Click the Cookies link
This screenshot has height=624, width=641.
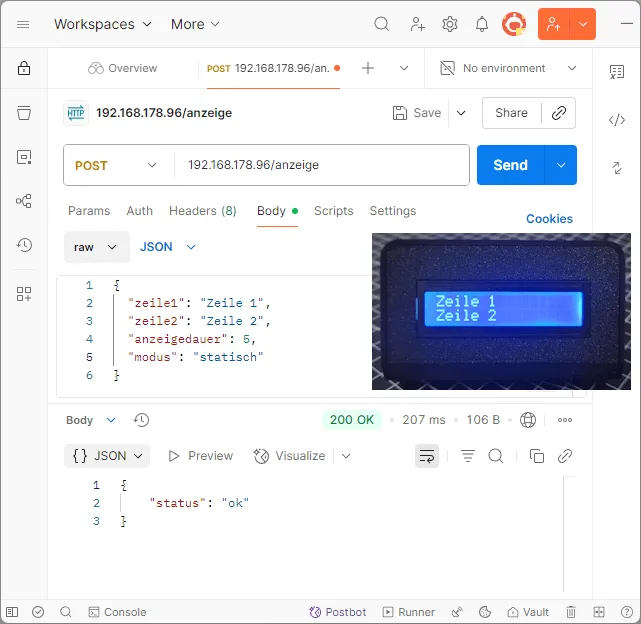549,219
